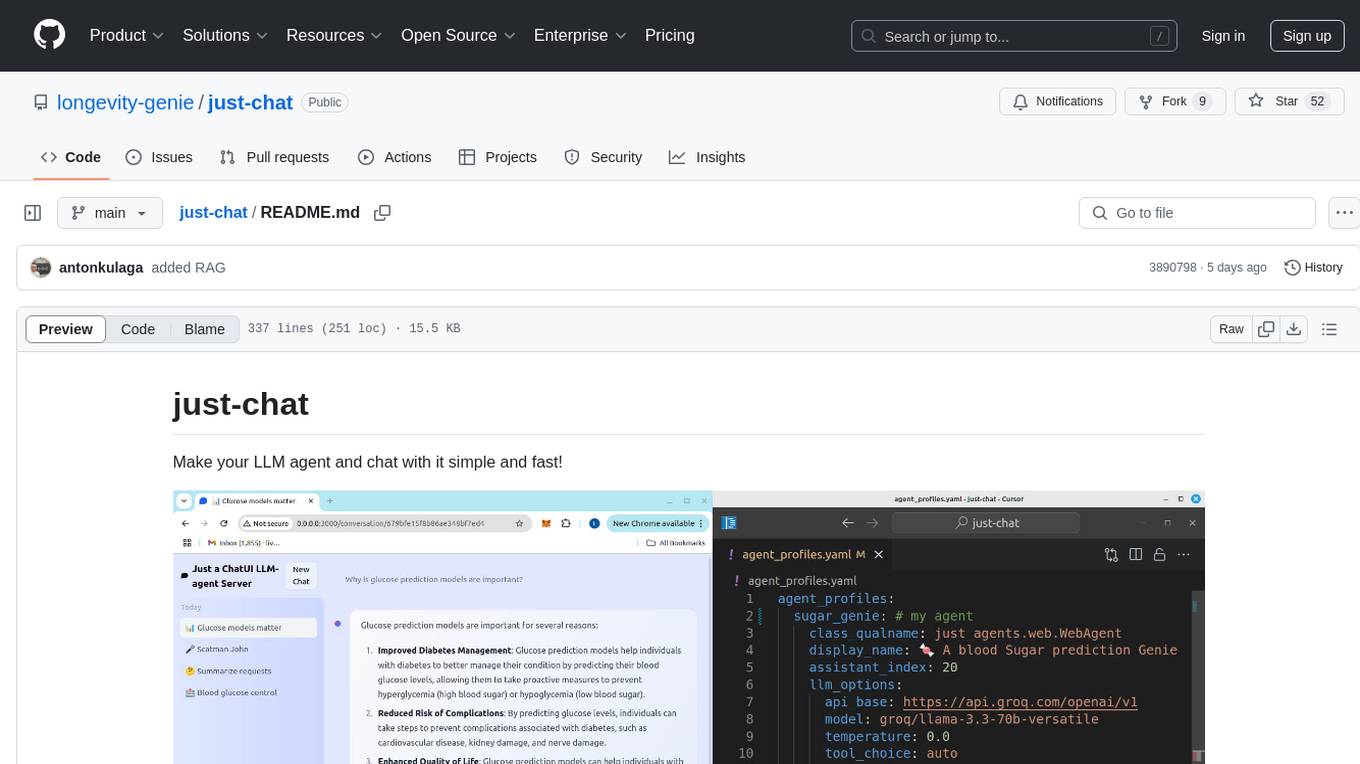
Task: Click the star icon beside Star
Action: 1256,101
